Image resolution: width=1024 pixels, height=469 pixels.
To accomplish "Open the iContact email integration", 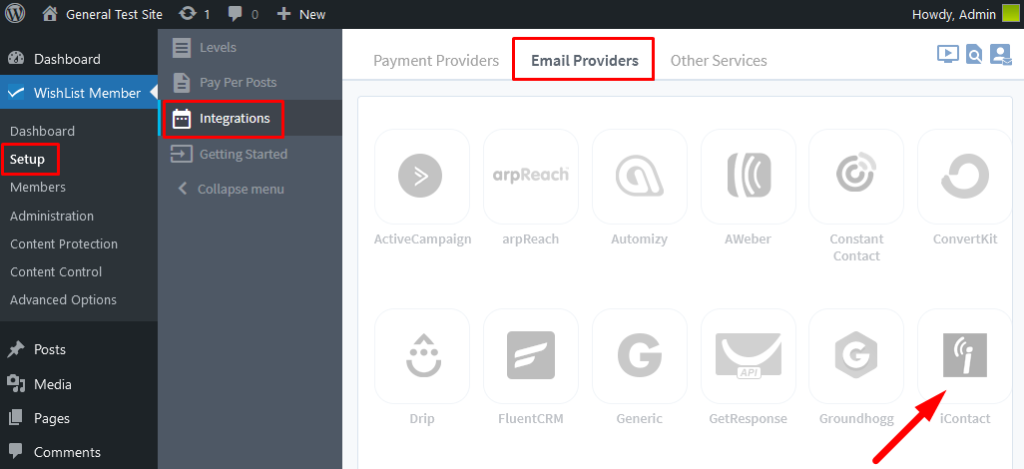I will [x=965, y=357].
